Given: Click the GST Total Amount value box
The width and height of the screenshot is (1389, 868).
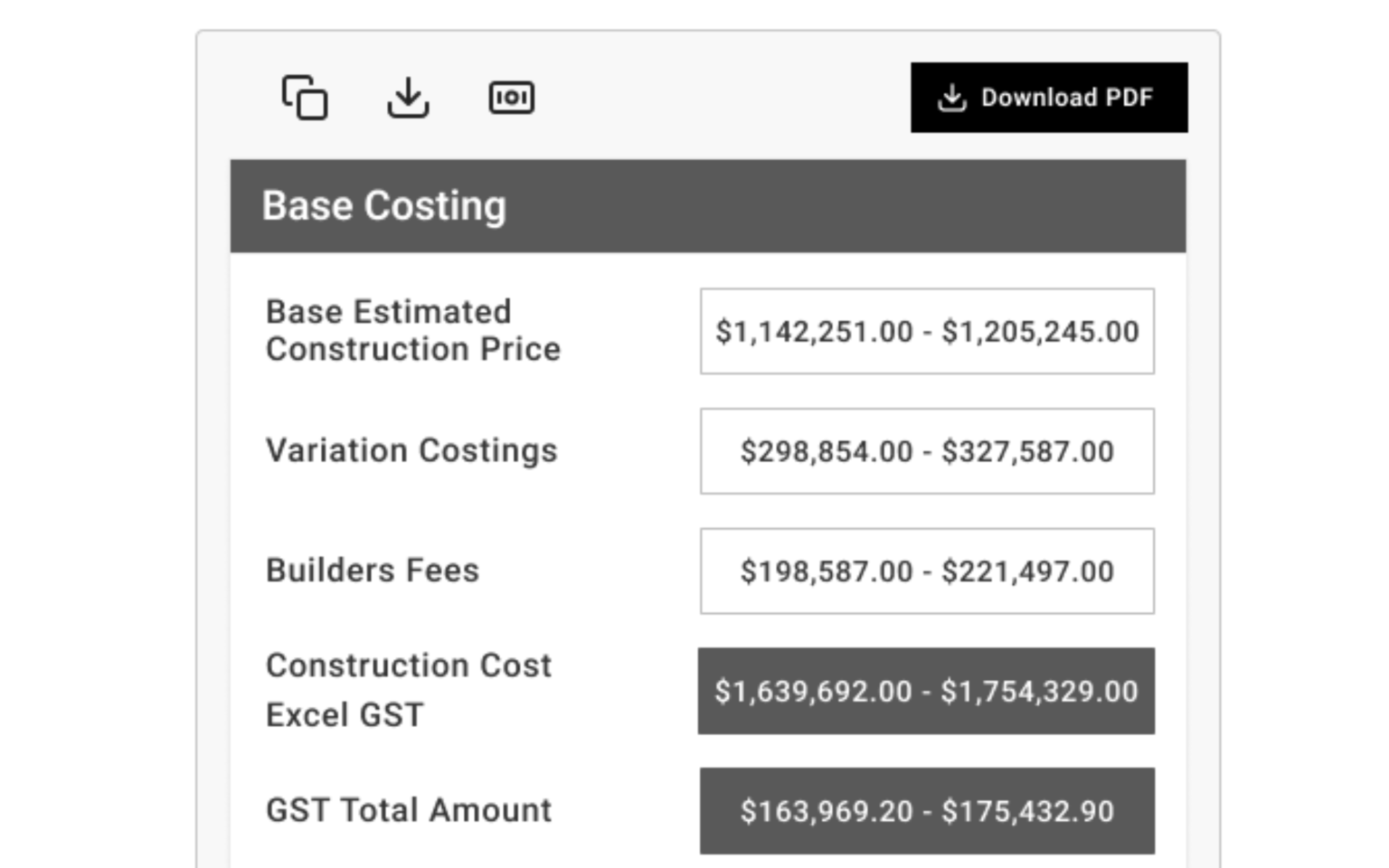Looking at the screenshot, I should click(x=927, y=811).
